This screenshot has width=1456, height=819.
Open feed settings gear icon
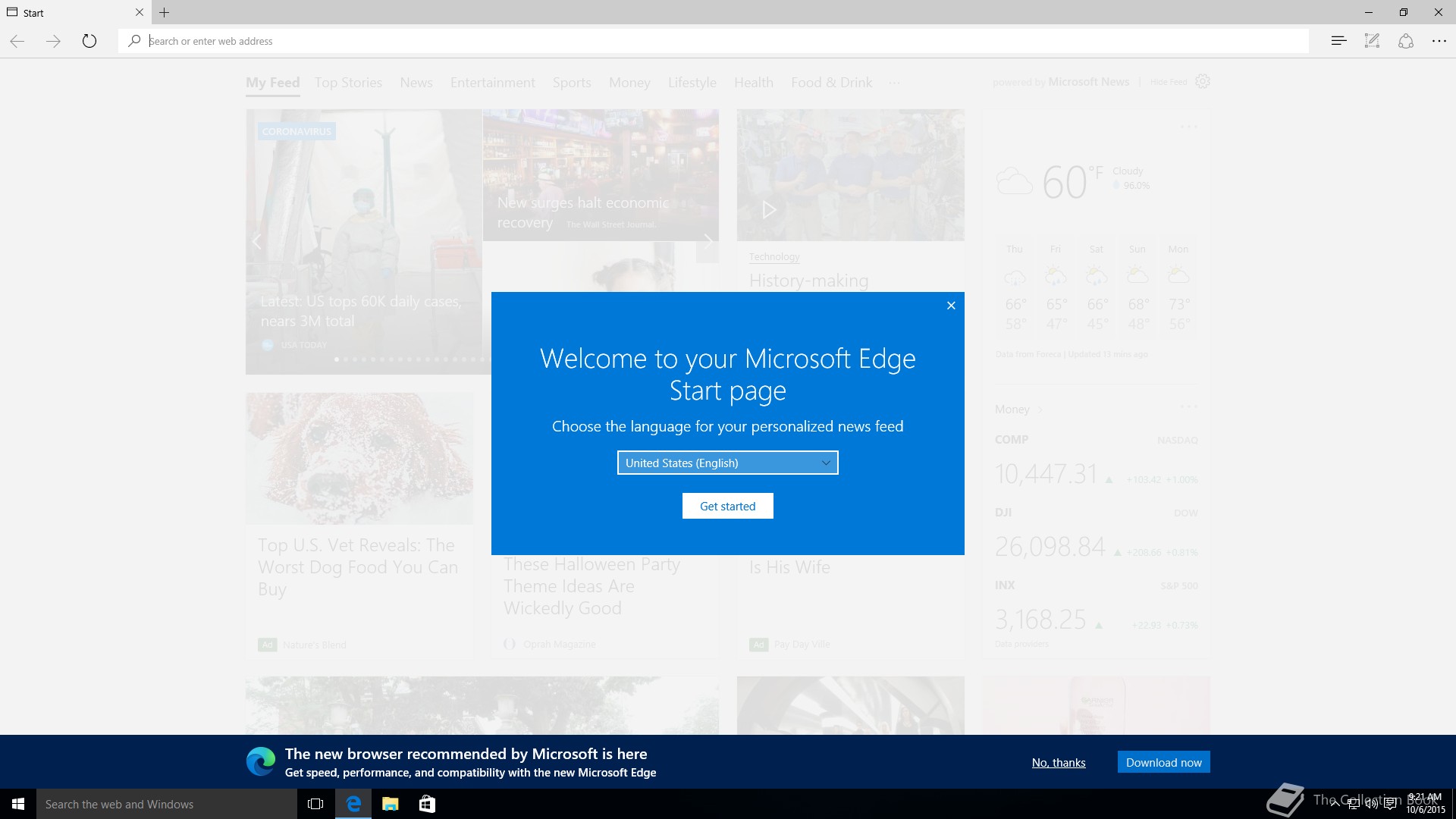click(x=1203, y=81)
